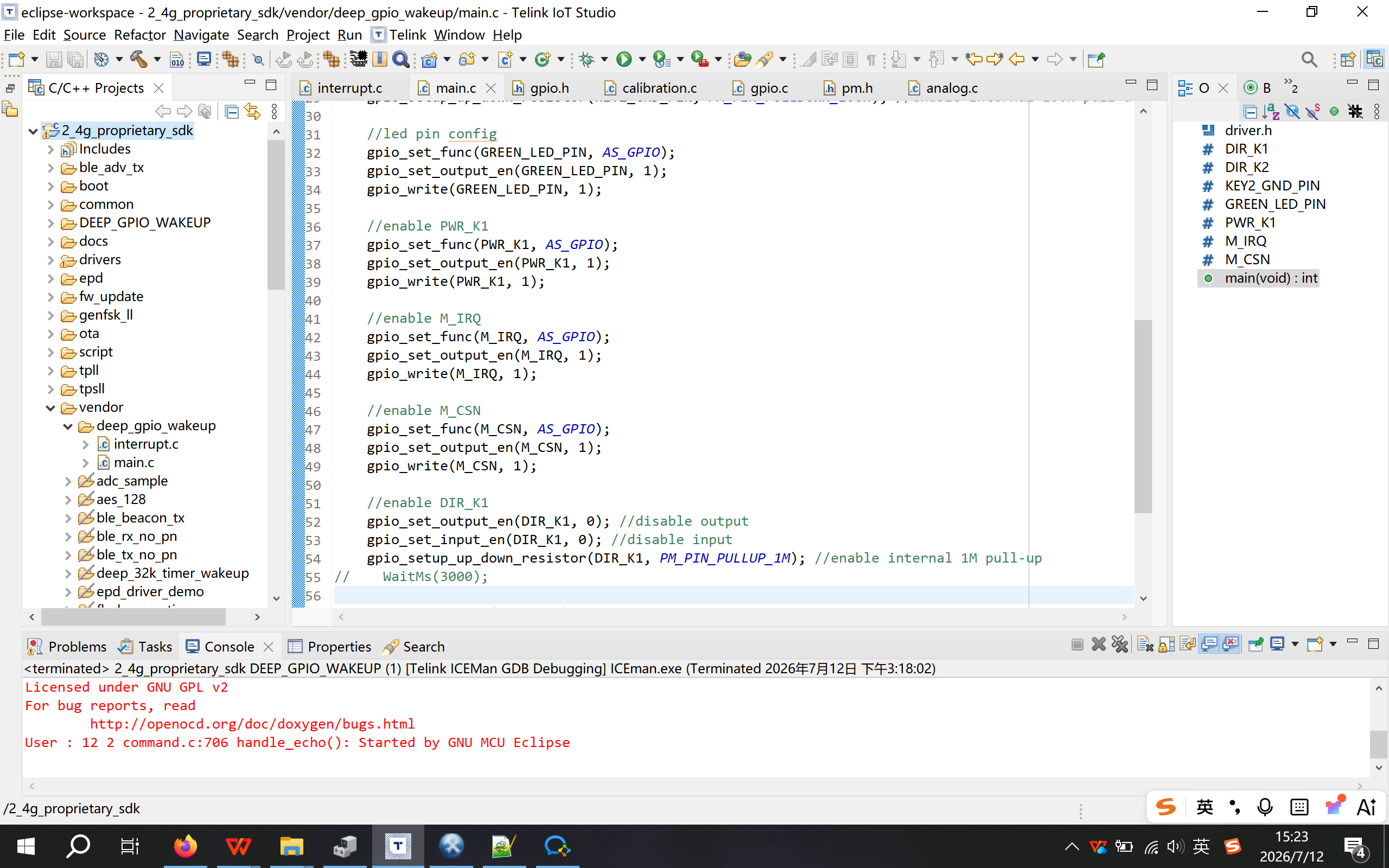Click the Debug bug icon in toolbar
Image resolution: width=1389 pixels, height=868 pixels.
click(x=587, y=59)
